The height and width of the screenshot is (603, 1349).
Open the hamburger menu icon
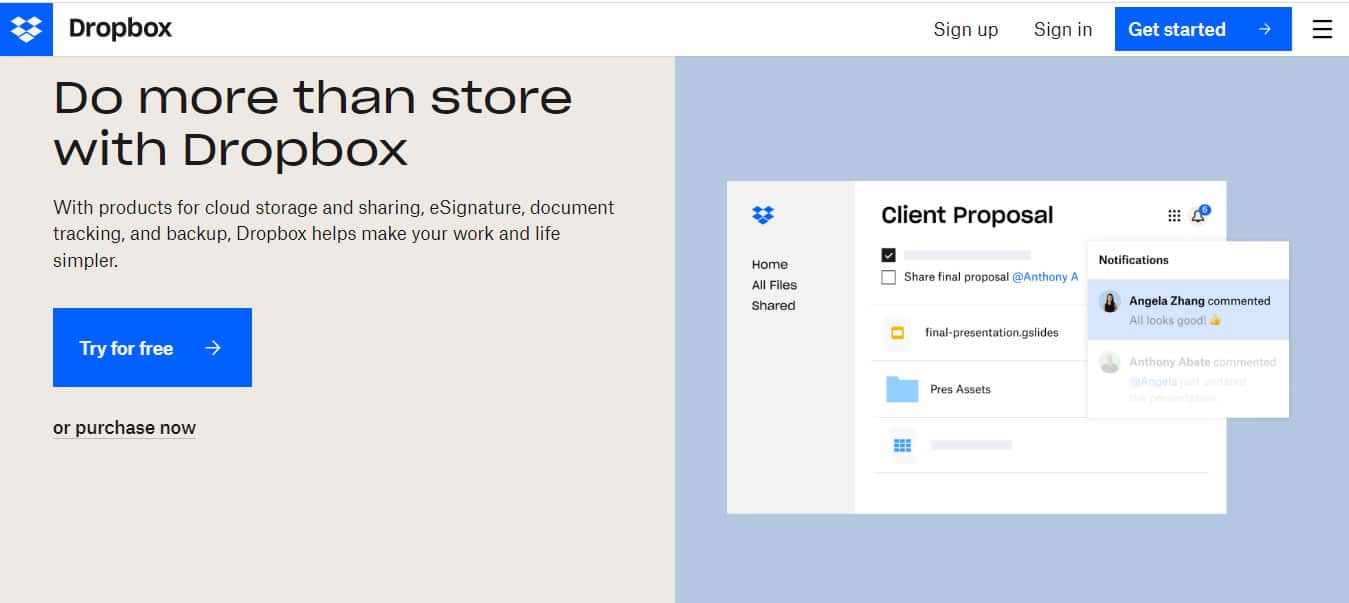point(1322,29)
